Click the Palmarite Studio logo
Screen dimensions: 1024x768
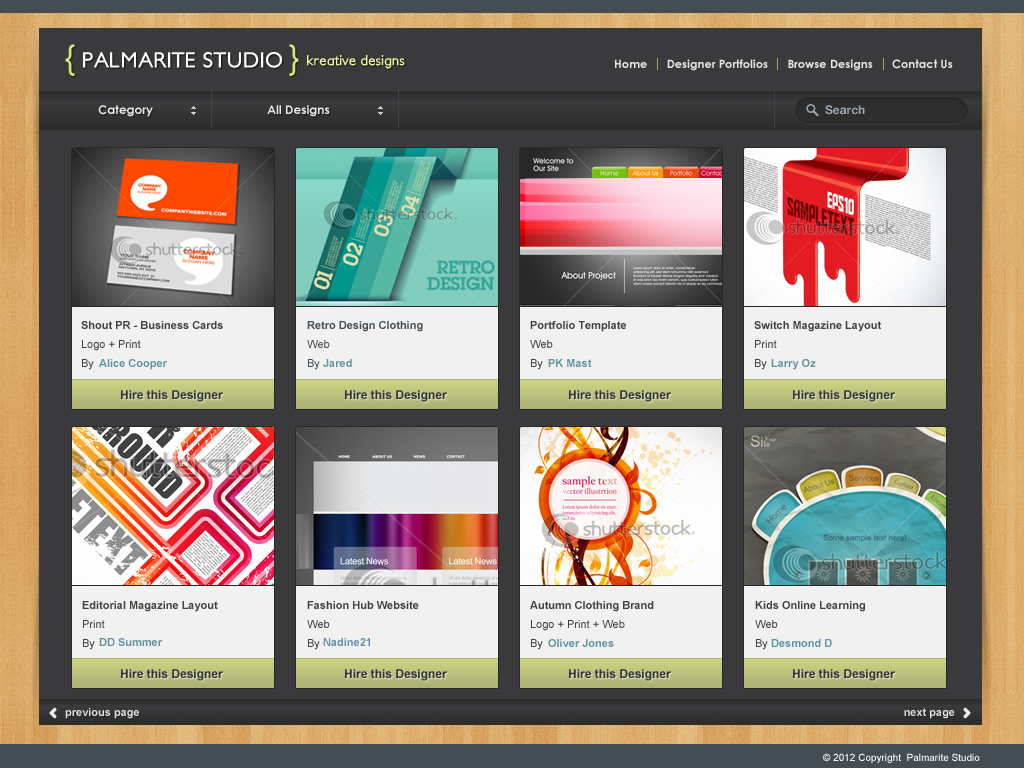pyautogui.click(x=182, y=60)
